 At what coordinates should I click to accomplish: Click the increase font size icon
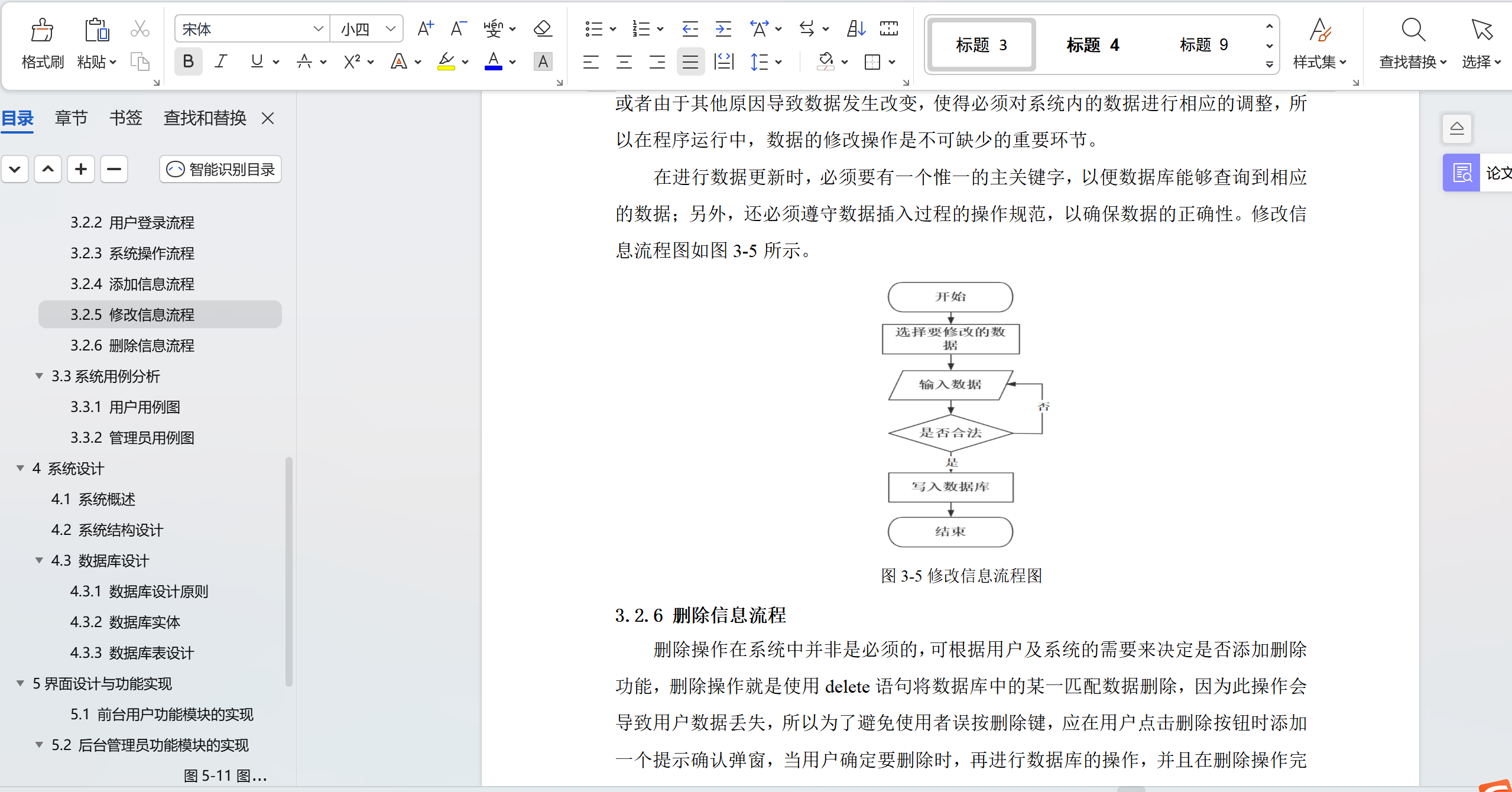(425, 28)
